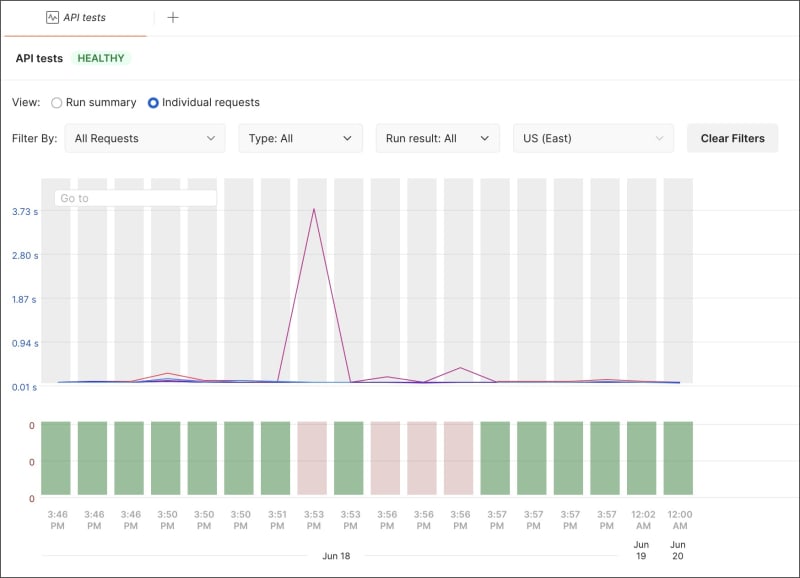Select the Run summary radio button
Screen dimensions: 800x578
pyautogui.click(x=57, y=103)
